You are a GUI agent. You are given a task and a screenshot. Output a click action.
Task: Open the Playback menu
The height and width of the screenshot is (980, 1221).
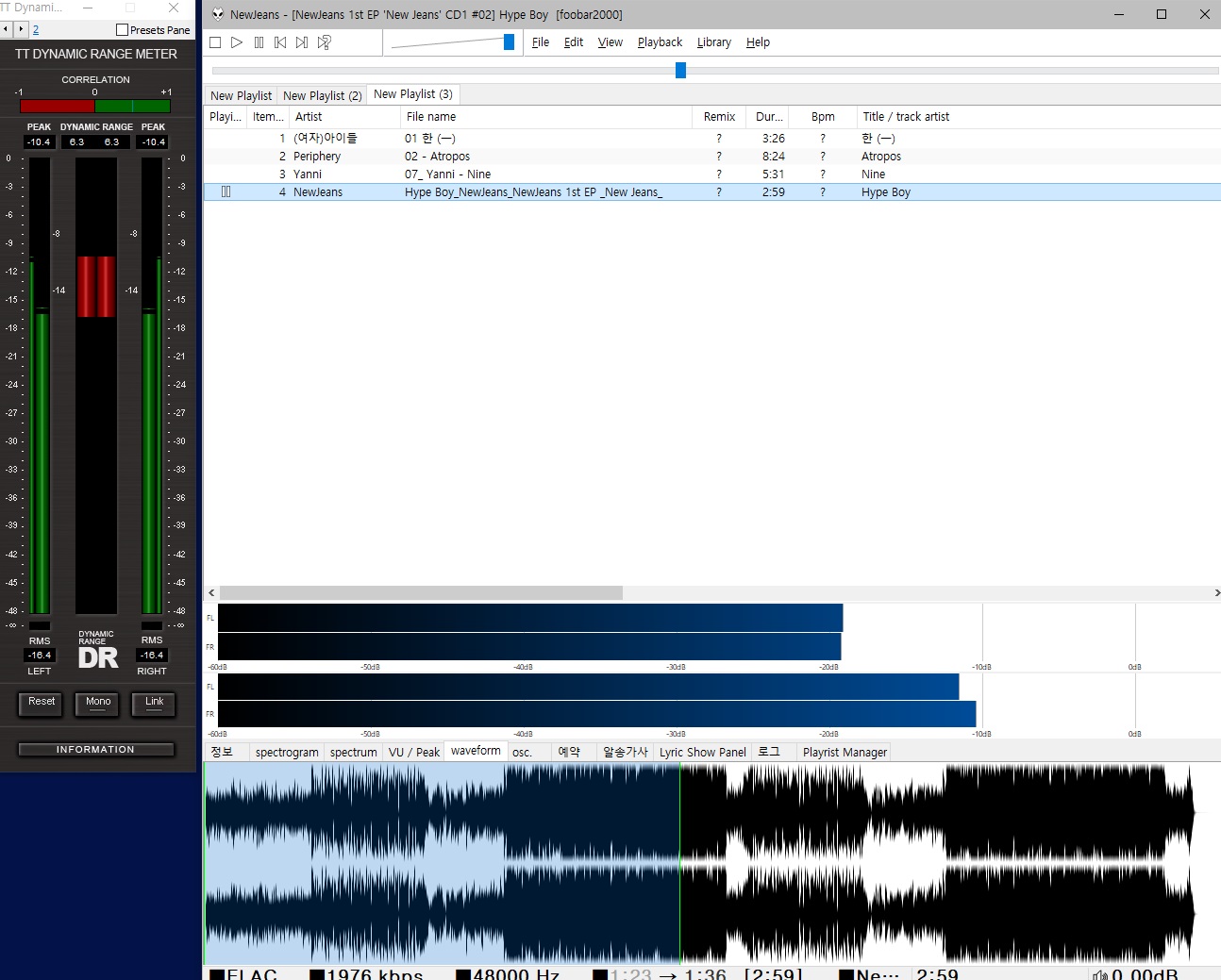(660, 42)
